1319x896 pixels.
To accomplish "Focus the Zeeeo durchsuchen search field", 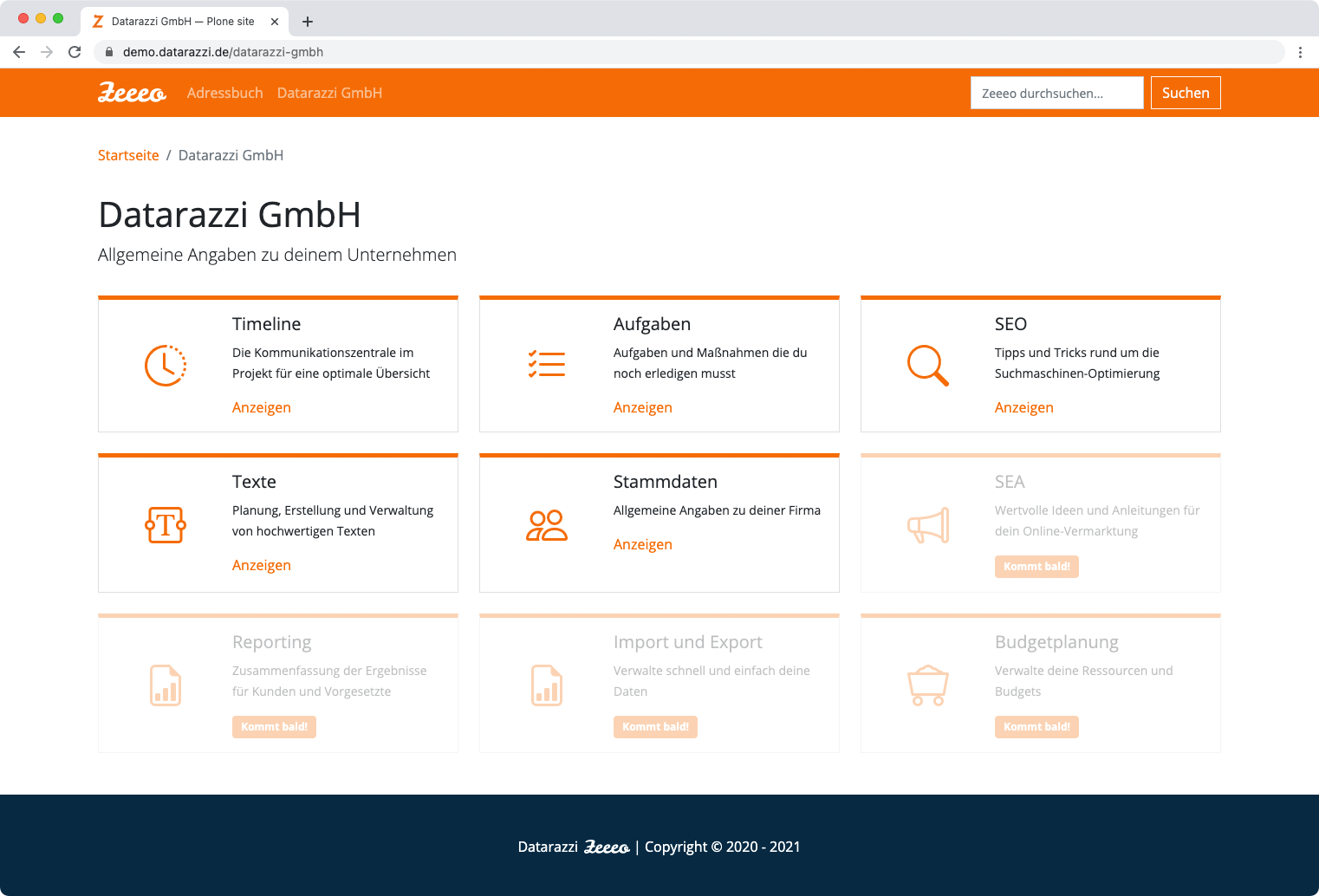I will (x=1057, y=93).
